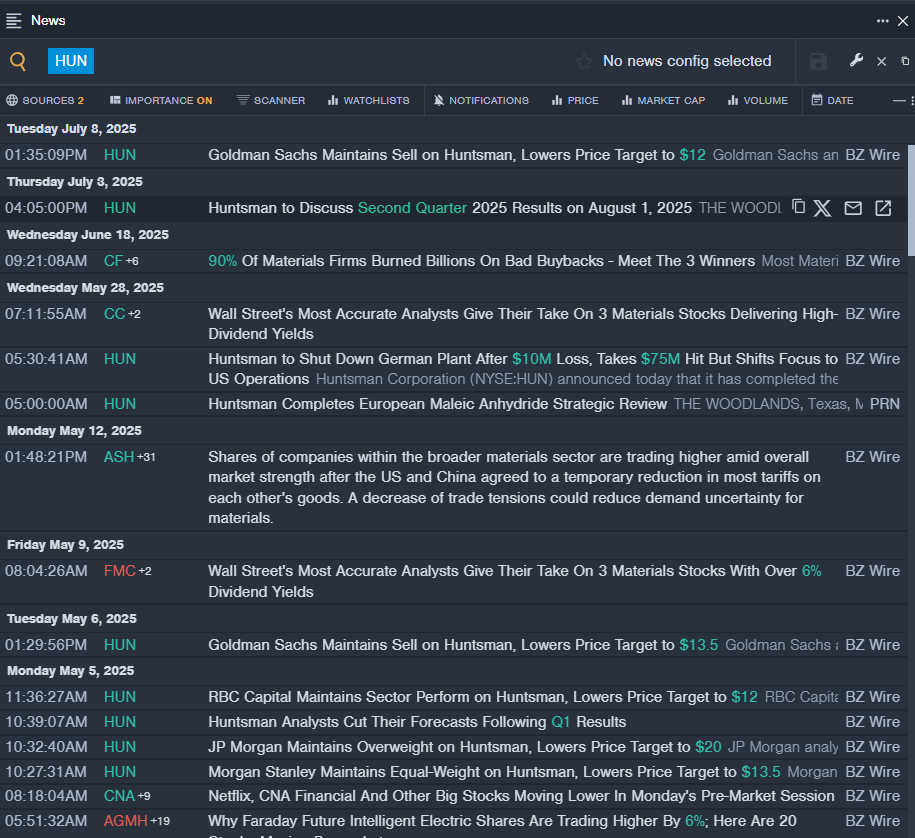The width and height of the screenshot is (915, 838).
Task: Open JP Morgan Overweight $20 headline
Action: coord(465,747)
